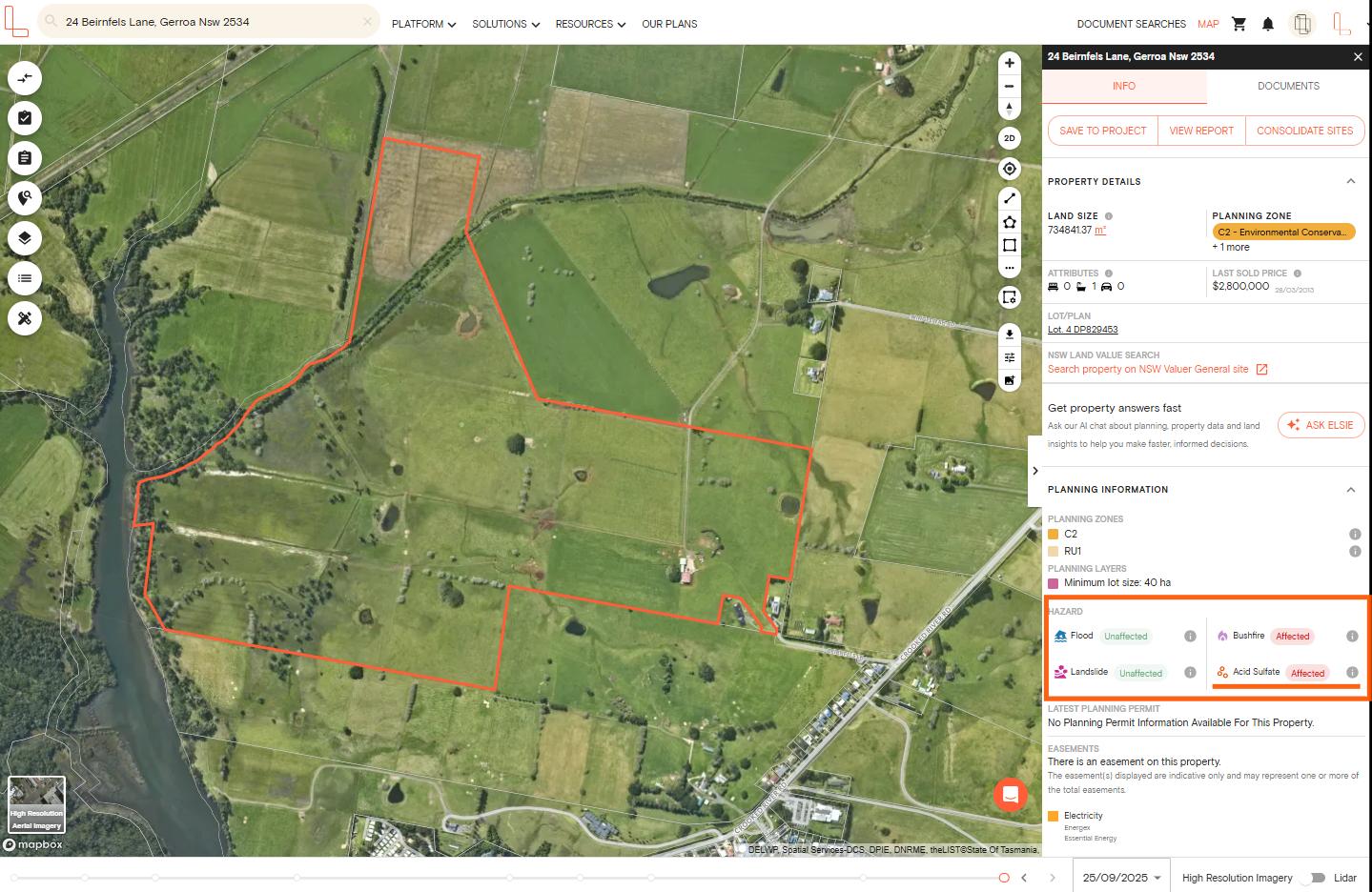Select the polygon drawing tool
1372x892 pixels.
click(x=1009, y=222)
